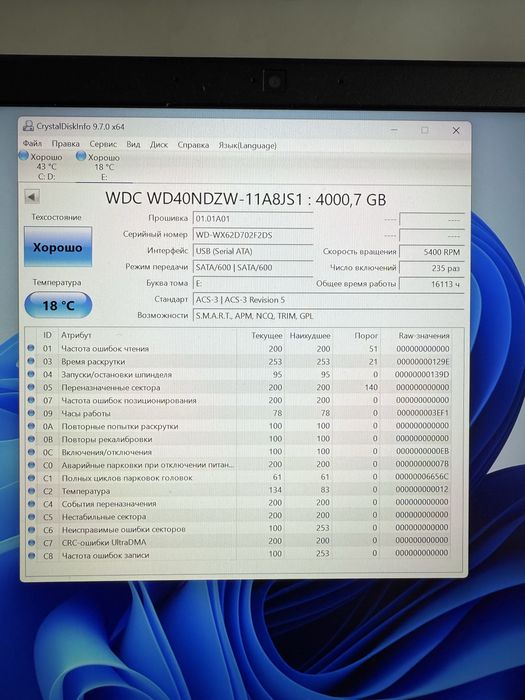Click the current value 134 of Температура
The image size is (525, 700).
pyautogui.click(x=275, y=490)
